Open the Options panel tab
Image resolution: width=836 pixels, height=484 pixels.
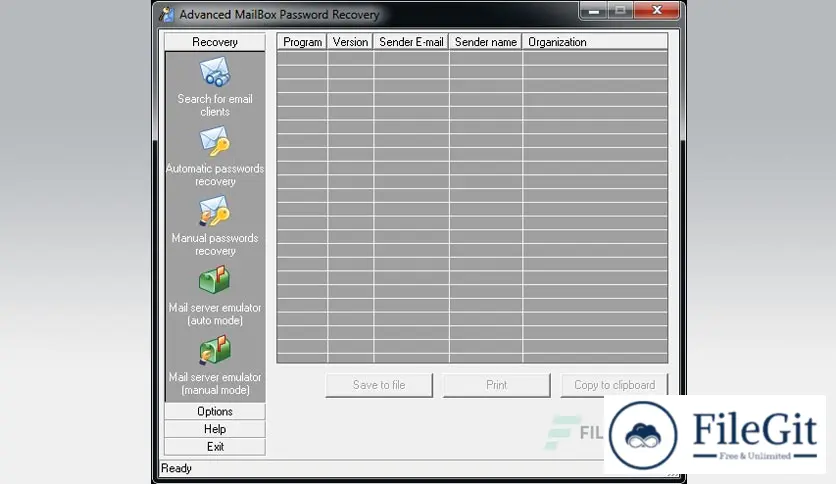(215, 412)
